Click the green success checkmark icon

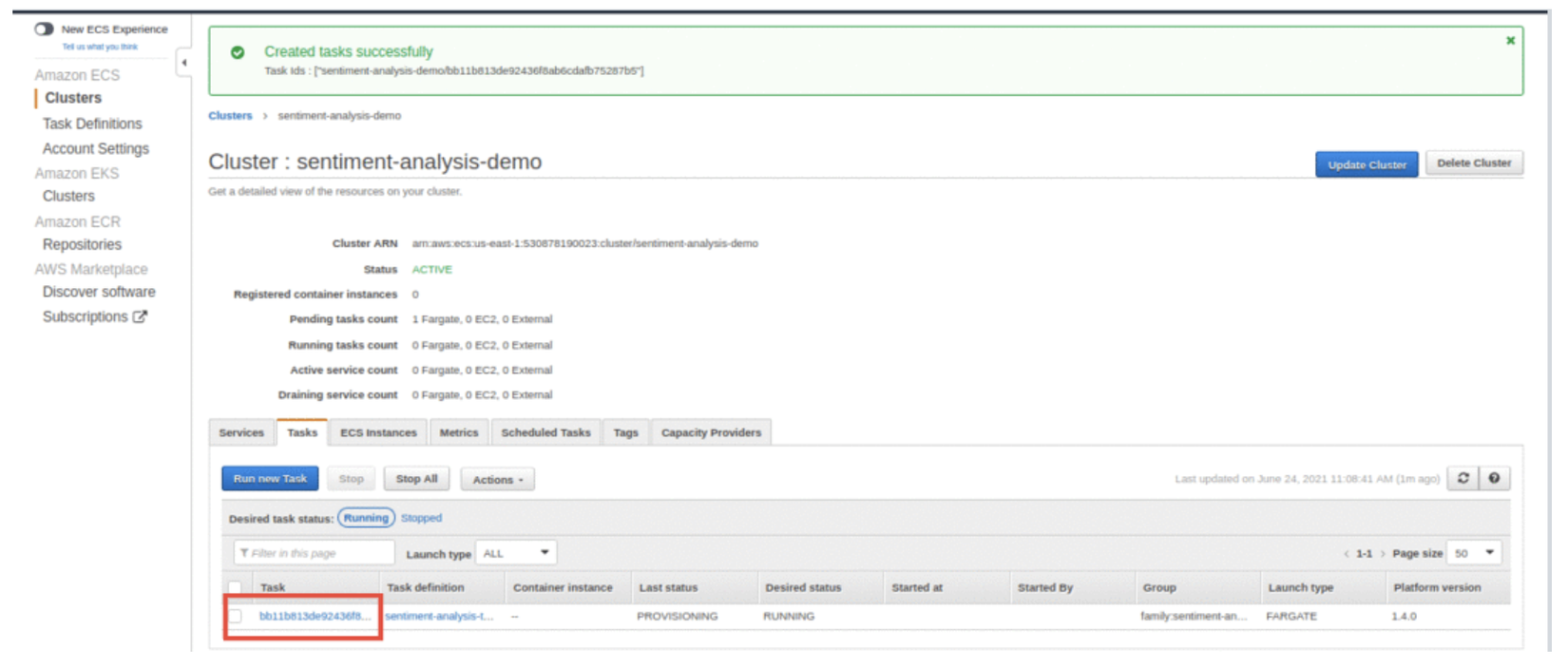click(238, 52)
